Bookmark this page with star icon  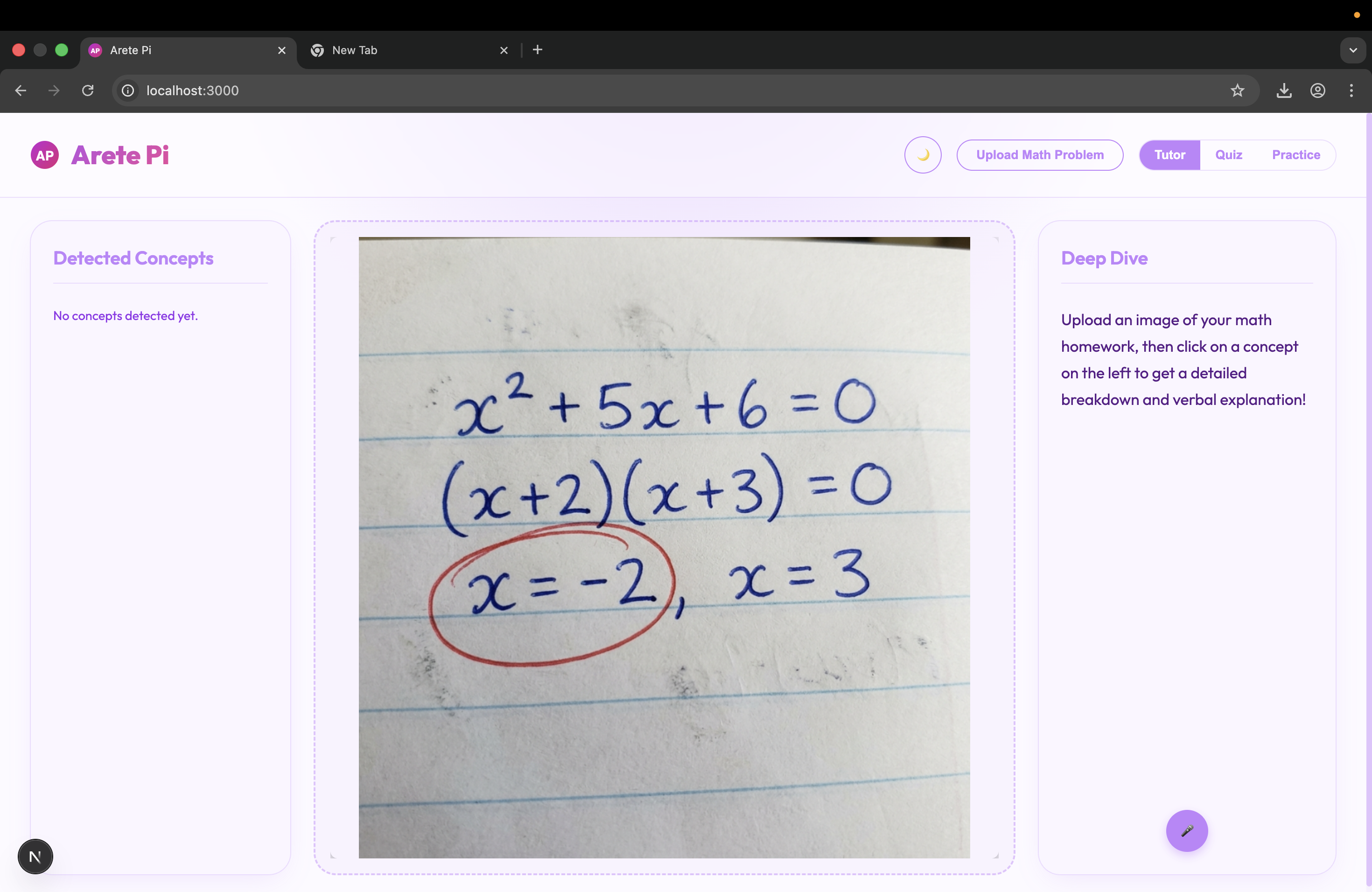1237,91
